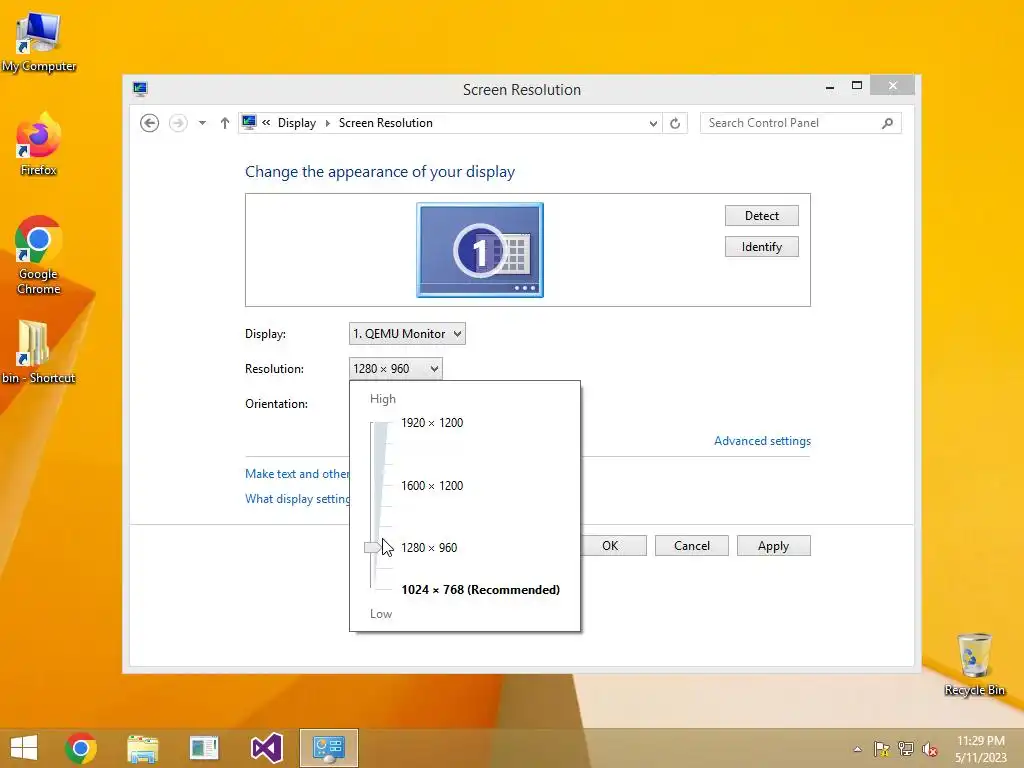This screenshot has height=768, width=1024.
Task: Open Make text and other items link
Action: pyautogui.click(x=297, y=473)
